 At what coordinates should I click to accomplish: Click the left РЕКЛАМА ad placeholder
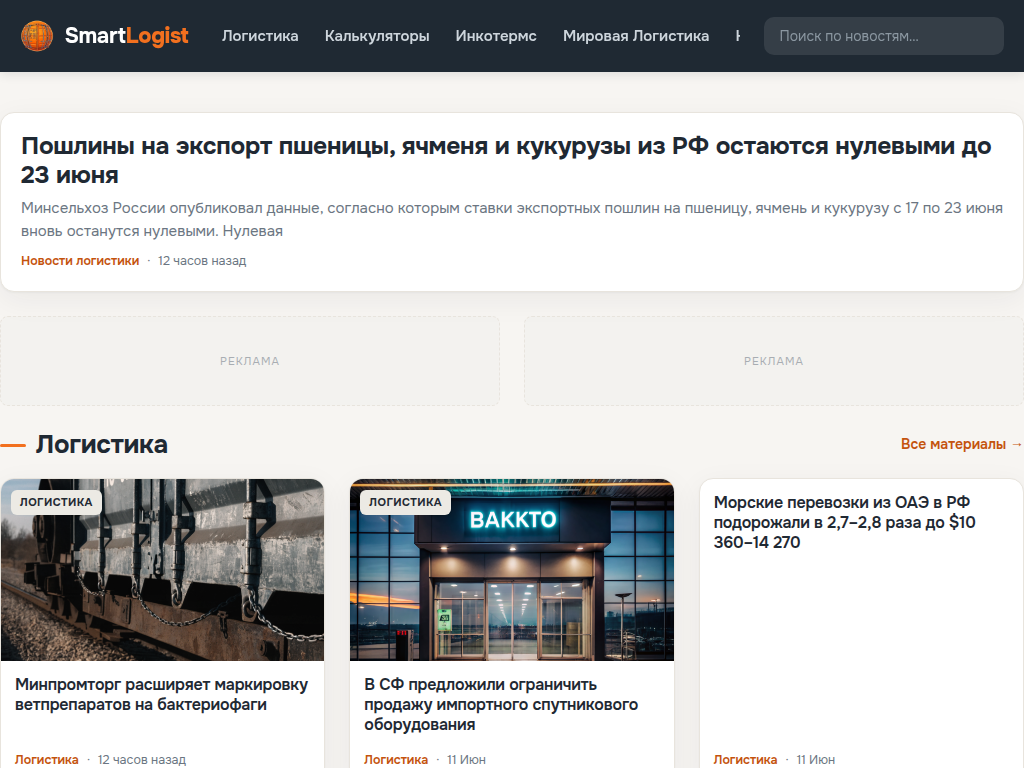click(249, 361)
